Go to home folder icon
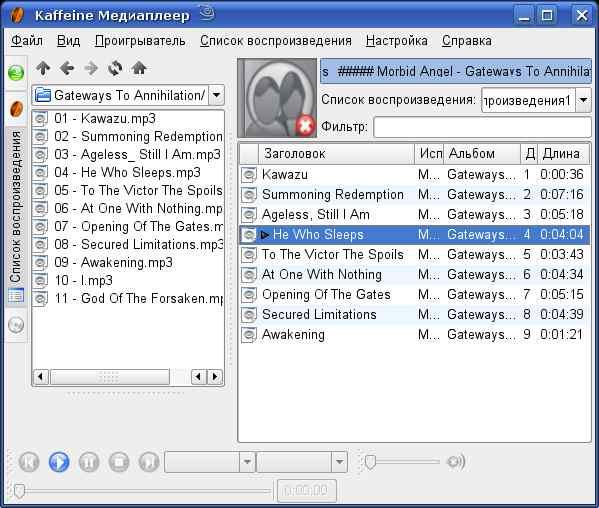The width and height of the screenshot is (599, 508). tap(139, 68)
